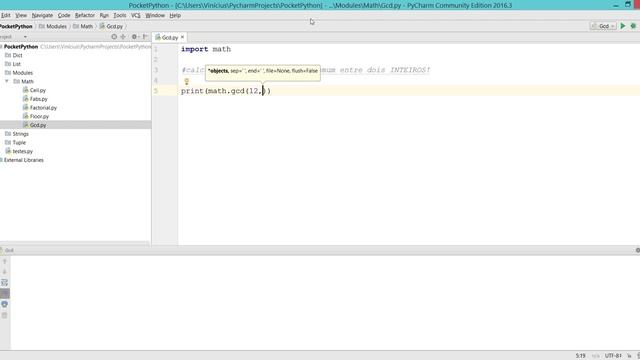
Task: Open the Refactor menu
Action: pos(84,15)
